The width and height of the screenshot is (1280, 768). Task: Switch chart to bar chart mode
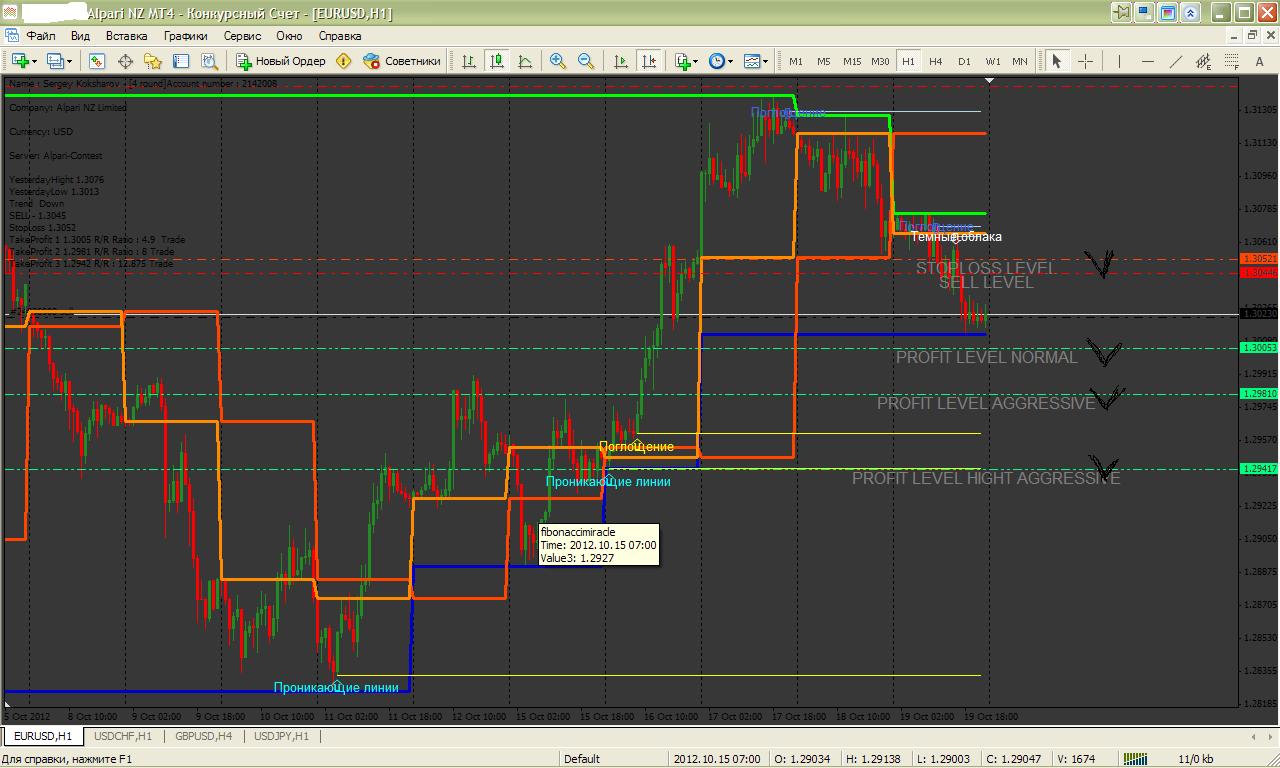[x=469, y=61]
